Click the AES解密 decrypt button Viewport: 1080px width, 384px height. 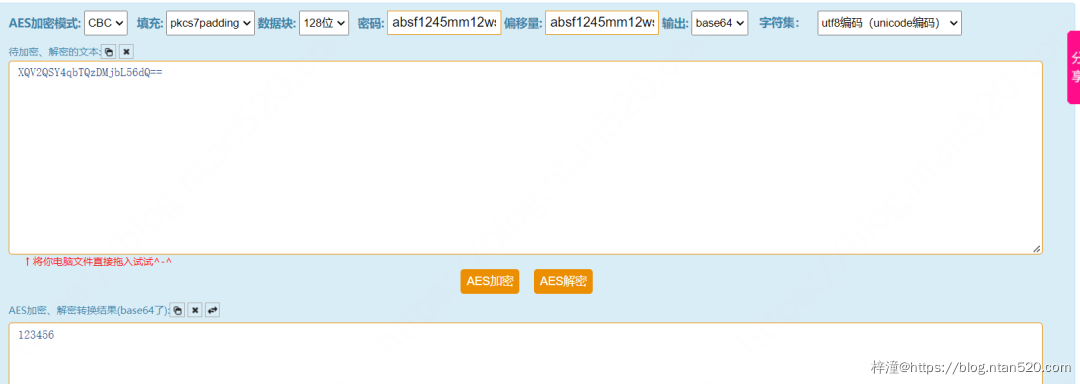(x=563, y=281)
